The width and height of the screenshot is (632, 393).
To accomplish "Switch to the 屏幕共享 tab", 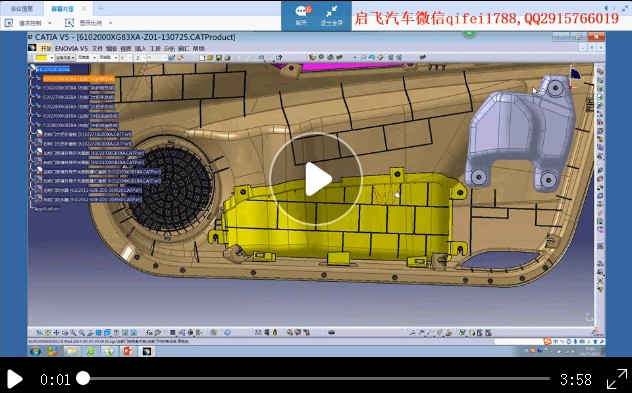I will [x=62, y=8].
